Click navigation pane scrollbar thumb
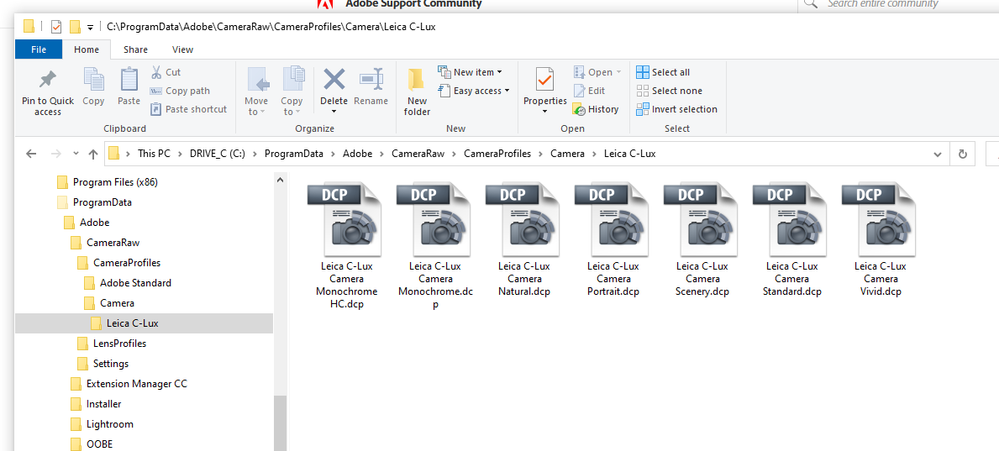The height and width of the screenshot is (451, 999). coord(280,423)
